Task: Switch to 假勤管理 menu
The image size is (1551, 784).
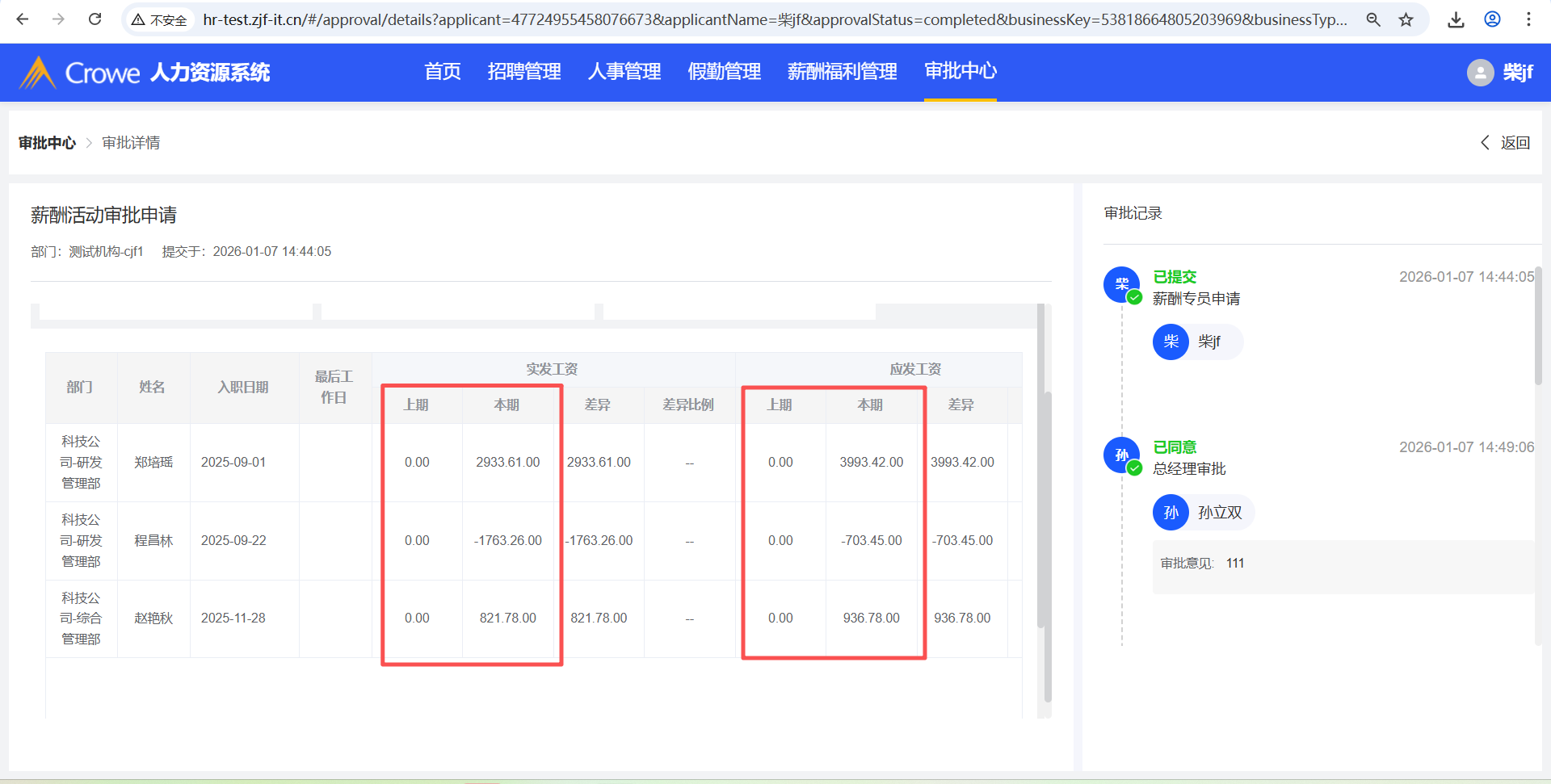Action: coord(724,72)
